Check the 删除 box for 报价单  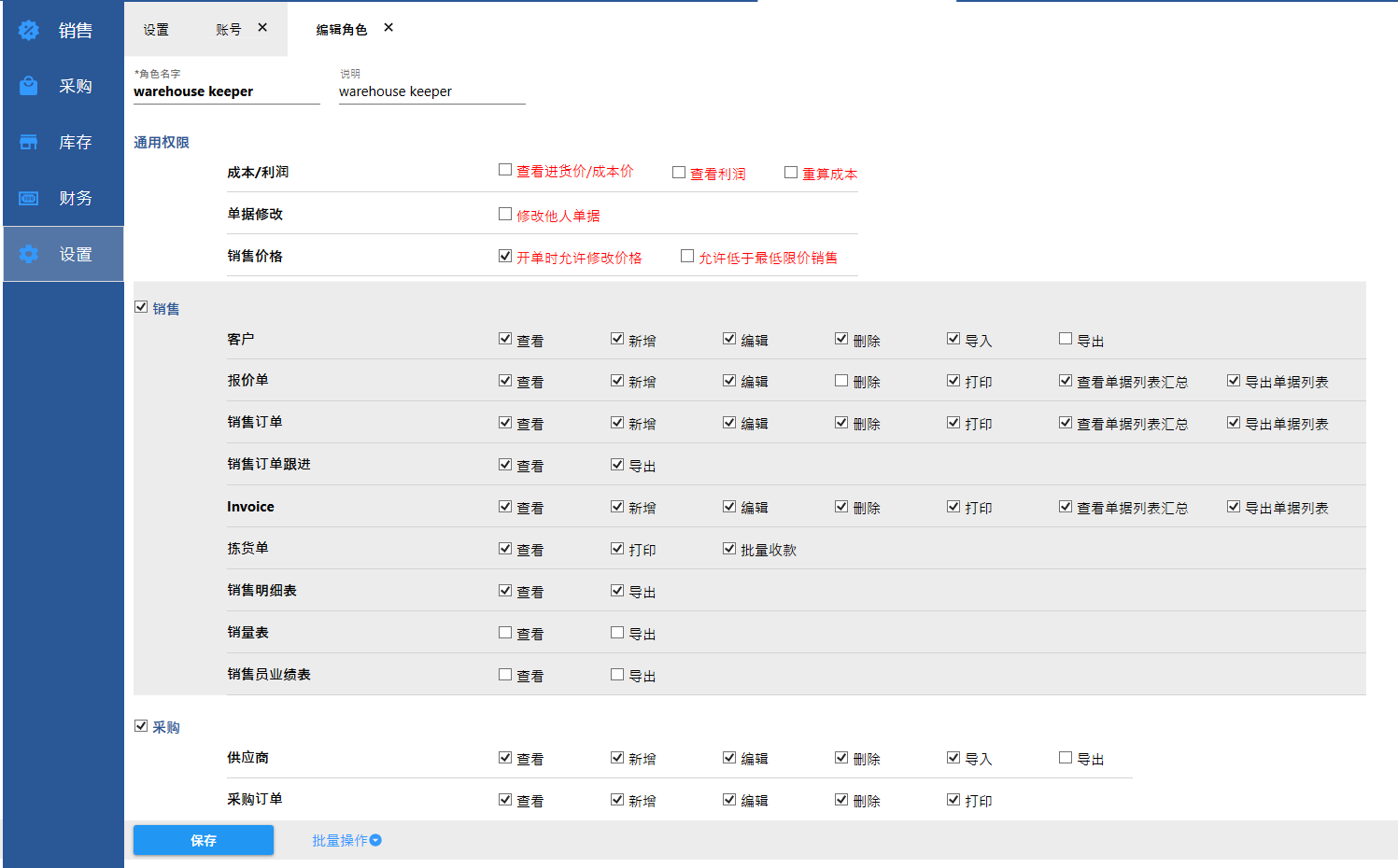pyautogui.click(x=841, y=381)
